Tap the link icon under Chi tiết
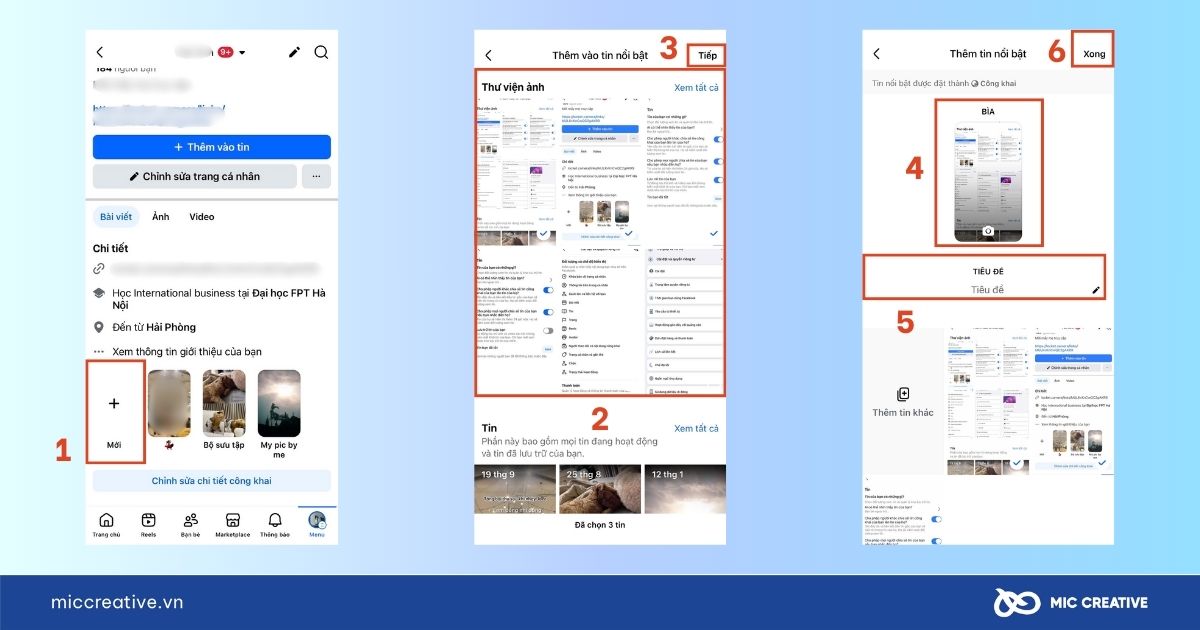The image size is (1200, 630). (99, 269)
